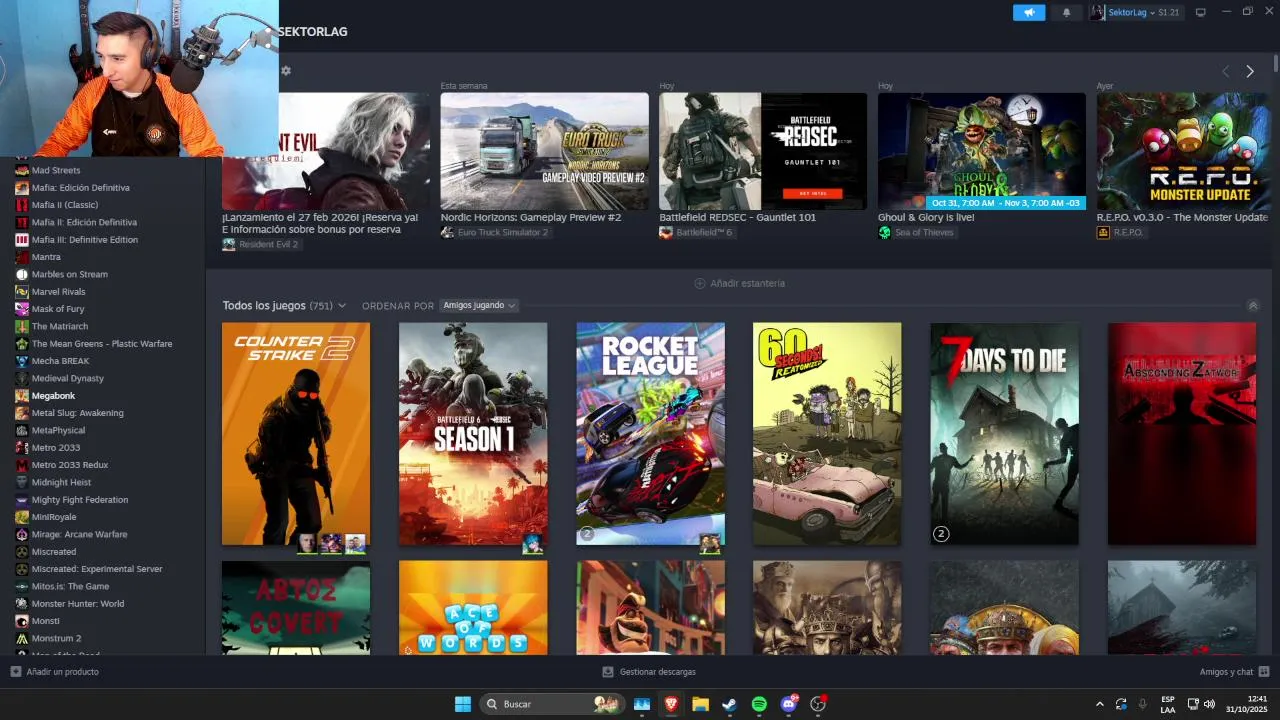
Task: Select Mafia: Edición Definitiva in the list
Action: 80,188
